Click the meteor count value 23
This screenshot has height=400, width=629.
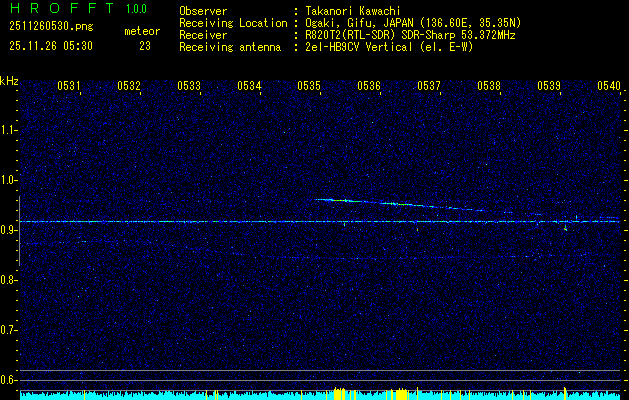point(145,46)
